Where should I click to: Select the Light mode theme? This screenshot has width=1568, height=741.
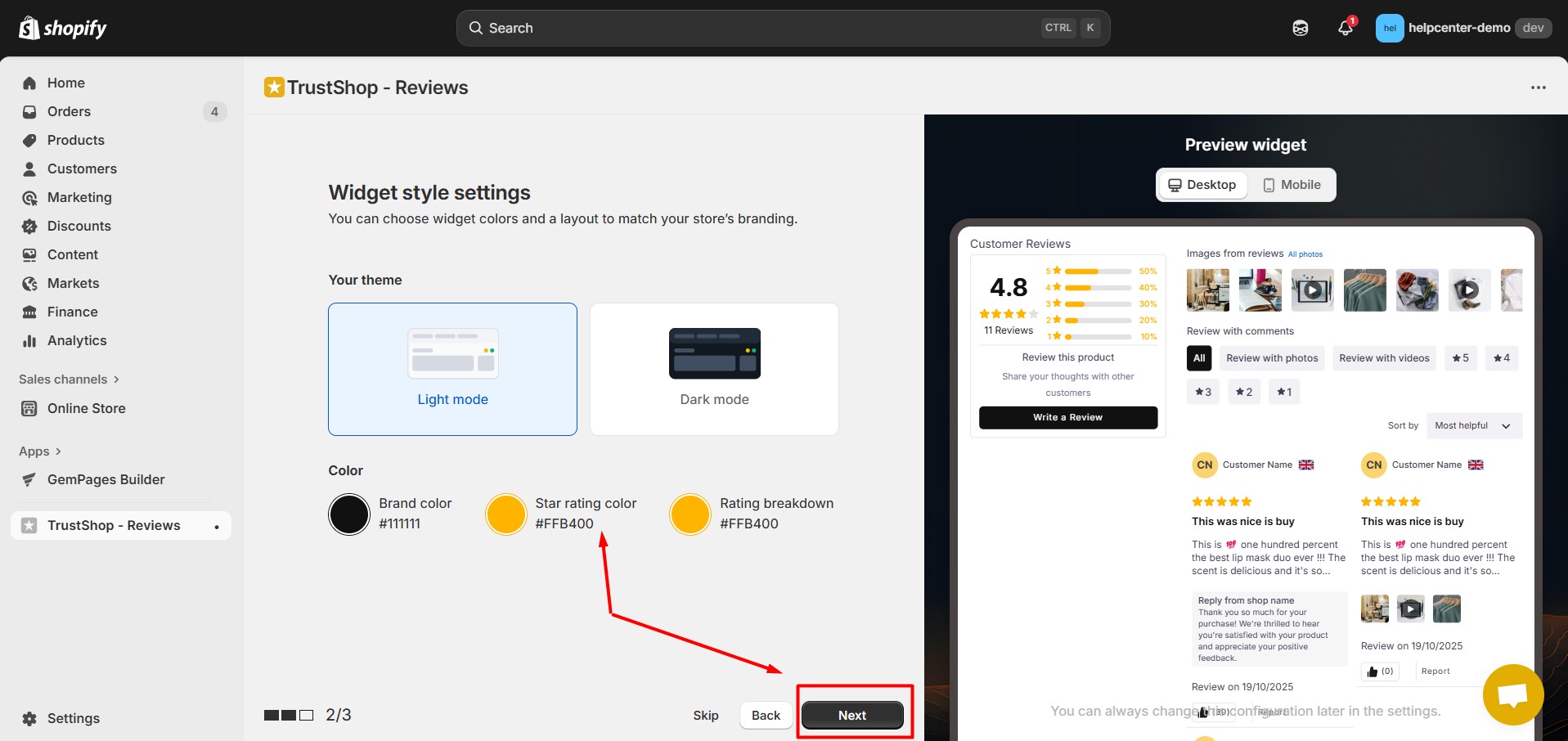pos(452,369)
